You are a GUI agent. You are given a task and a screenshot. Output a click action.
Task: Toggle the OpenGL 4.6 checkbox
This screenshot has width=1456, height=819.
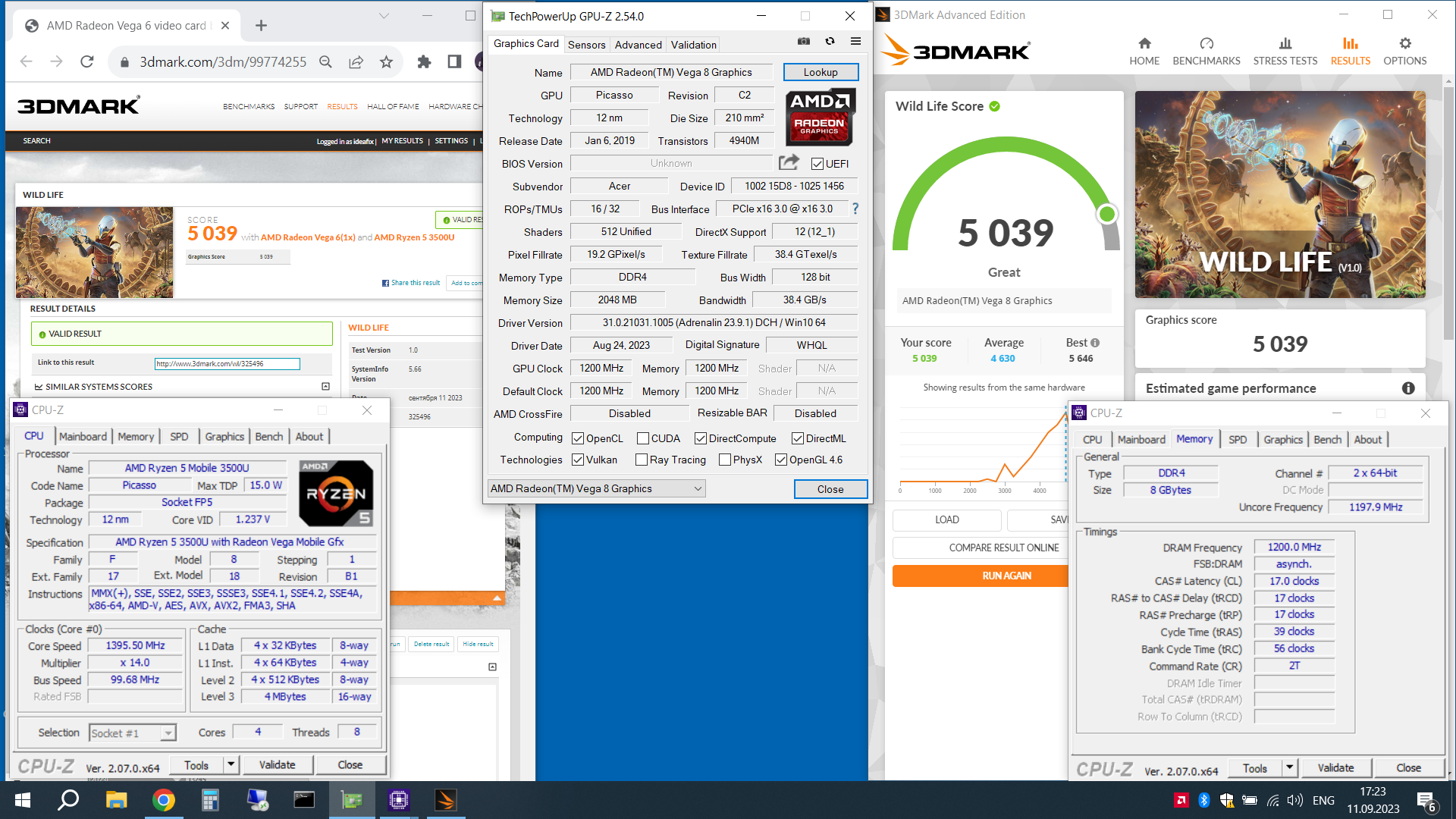point(781,460)
